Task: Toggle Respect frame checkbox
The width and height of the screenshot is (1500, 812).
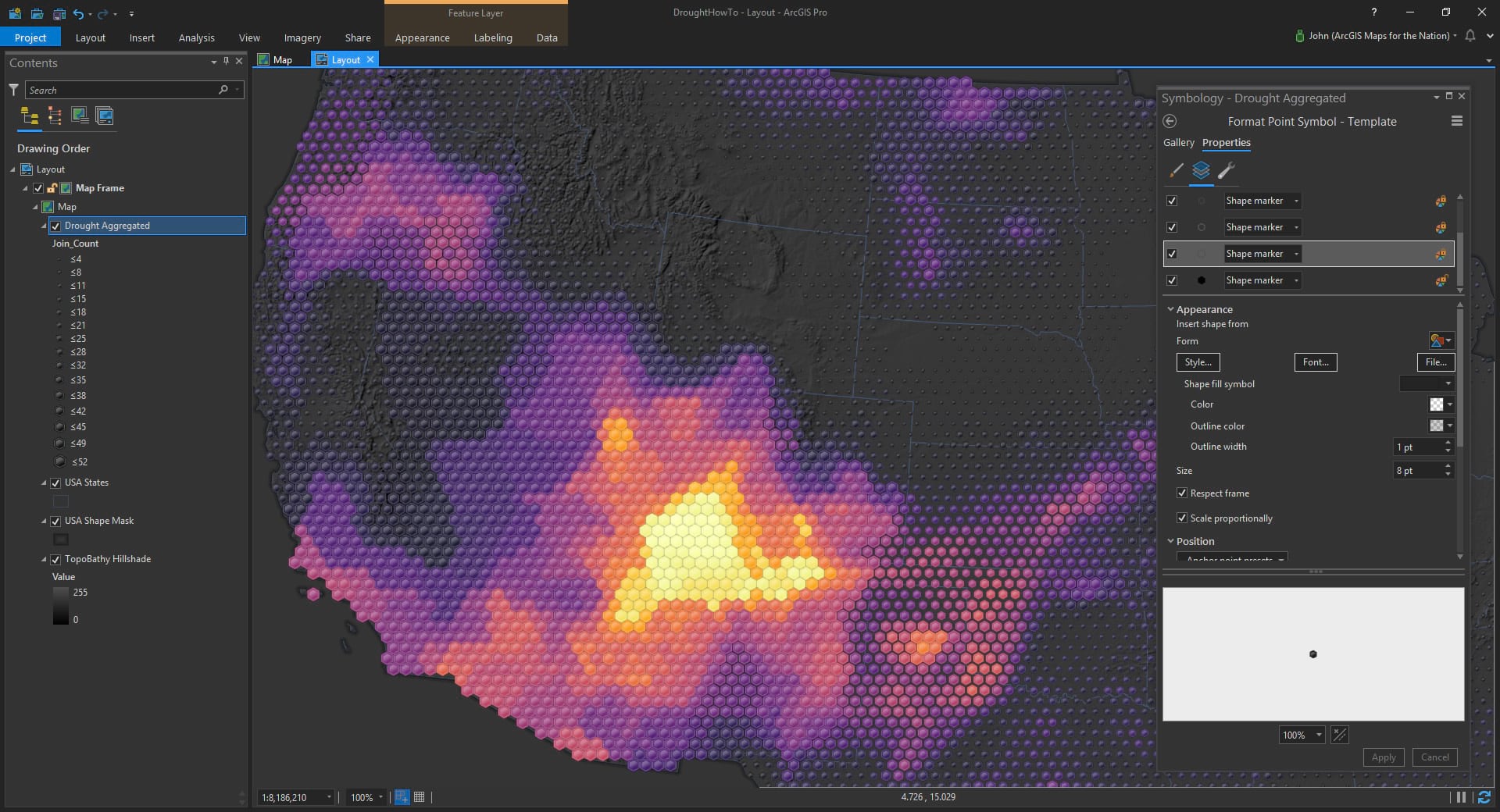Action: click(1182, 493)
